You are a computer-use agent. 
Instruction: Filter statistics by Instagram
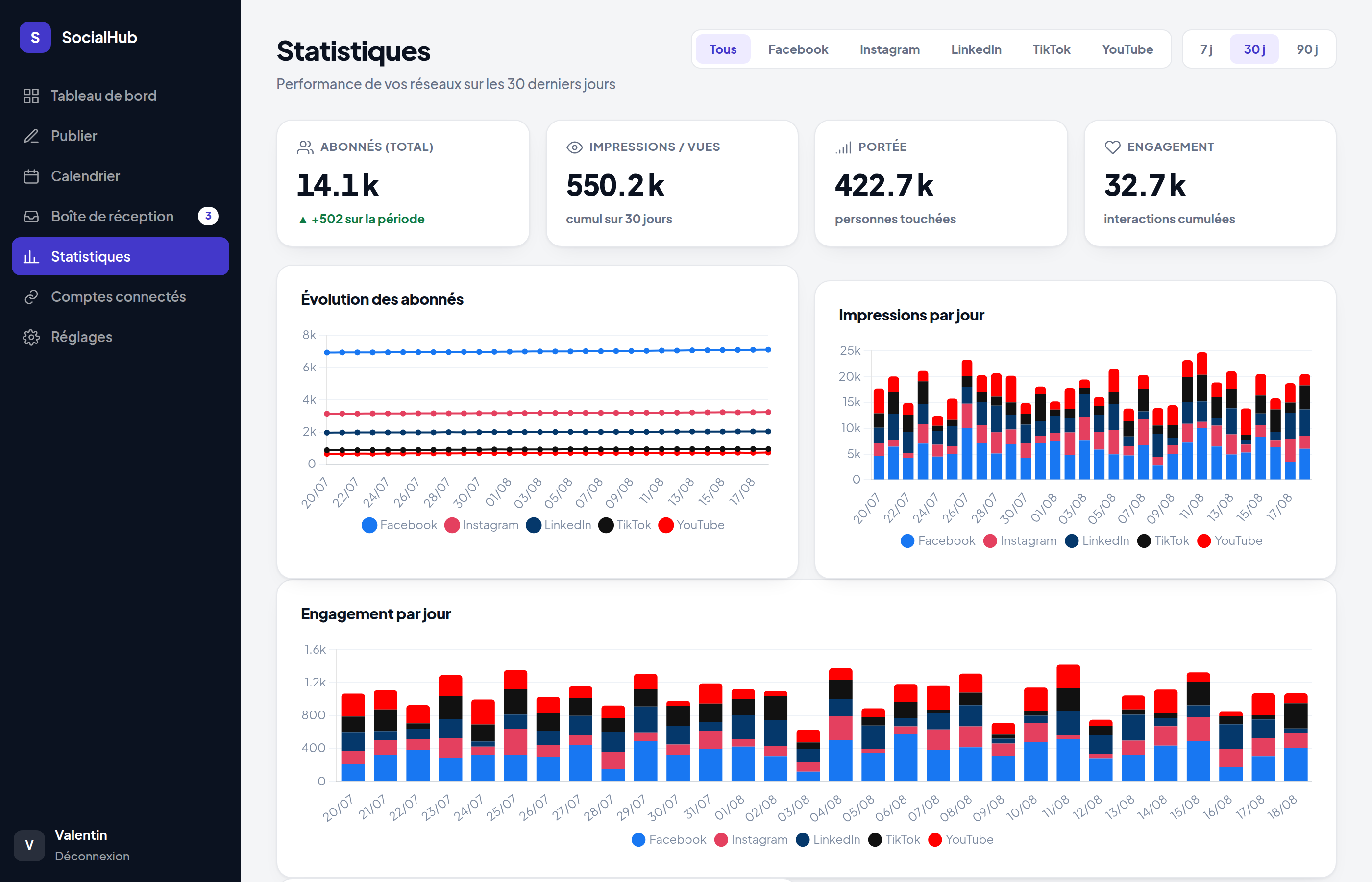(889, 49)
